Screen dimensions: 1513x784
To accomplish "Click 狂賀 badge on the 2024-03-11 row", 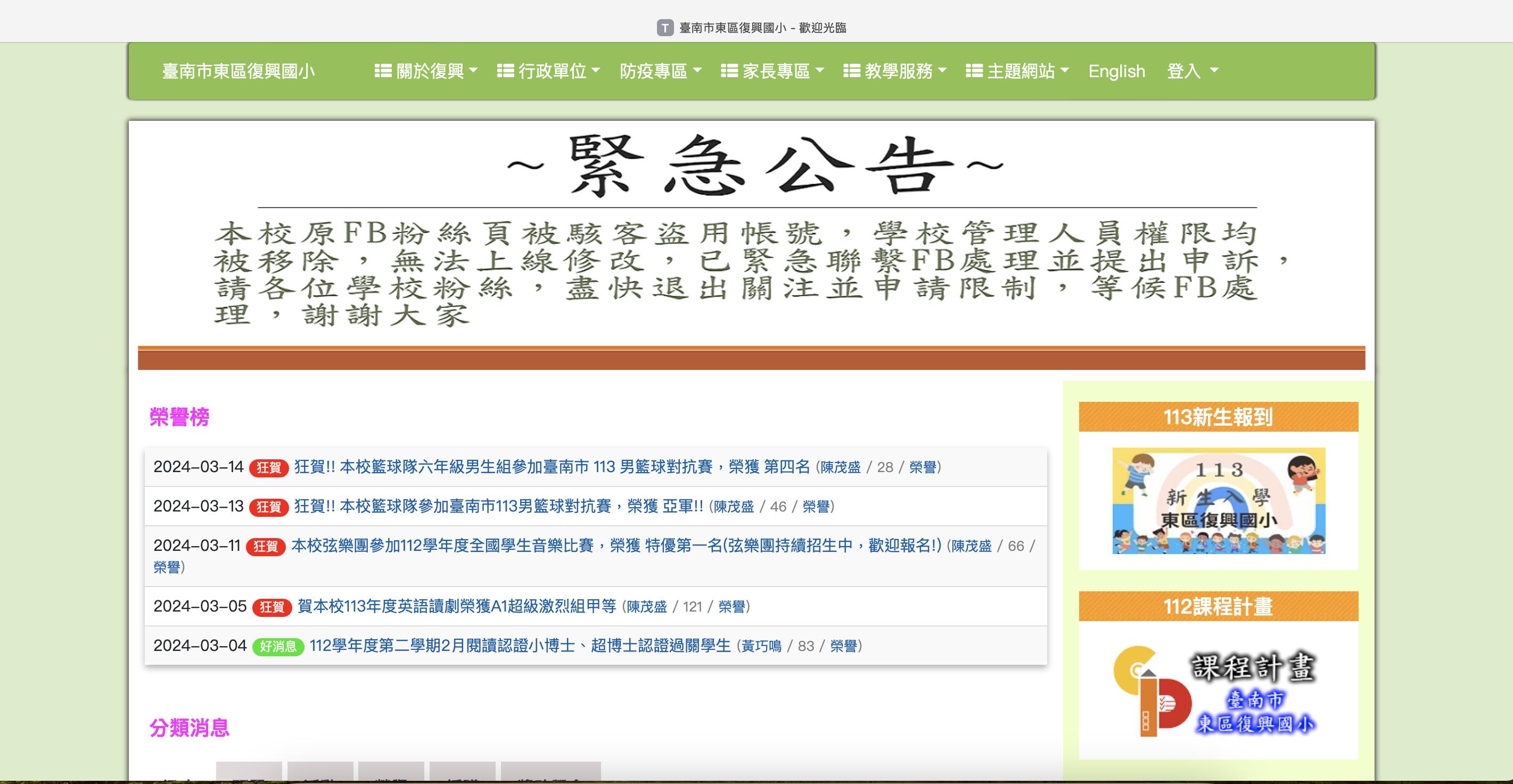I will 266,546.
